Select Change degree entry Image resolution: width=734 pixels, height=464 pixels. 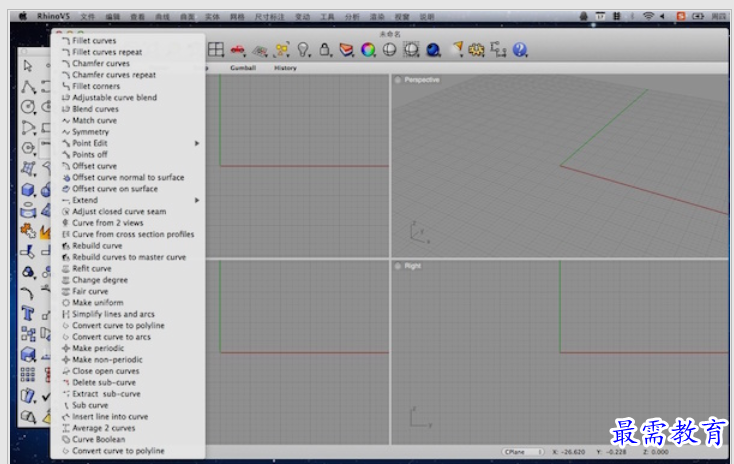pos(100,280)
